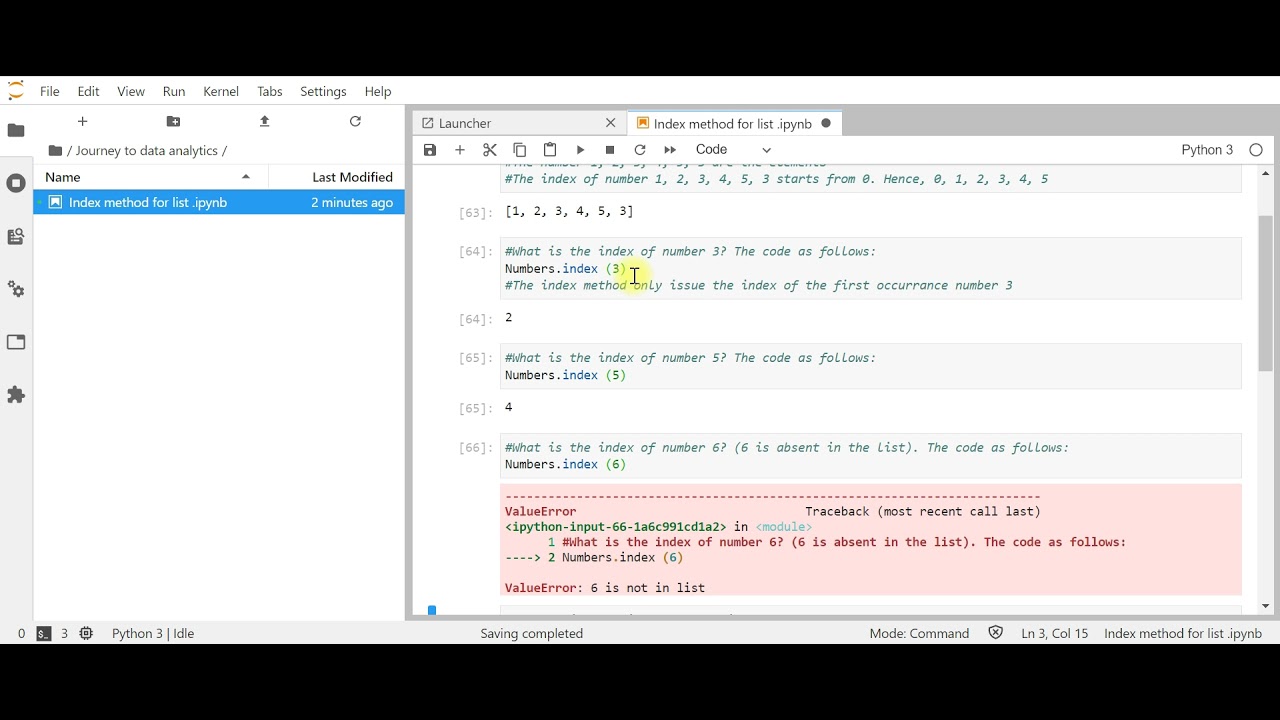Refresh the file list
Screen dimensions: 1280x720
(355, 121)
